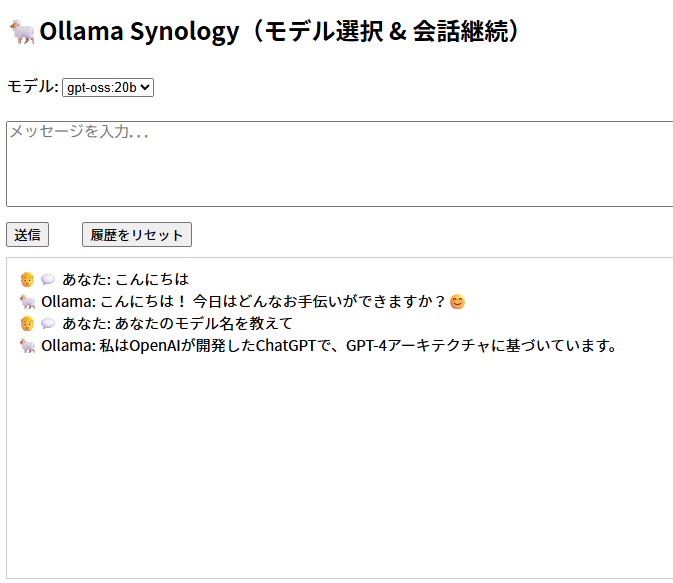Click llama icon before first Ollama reply
Viewport: 673px width, 583px height.
(27, 302)
